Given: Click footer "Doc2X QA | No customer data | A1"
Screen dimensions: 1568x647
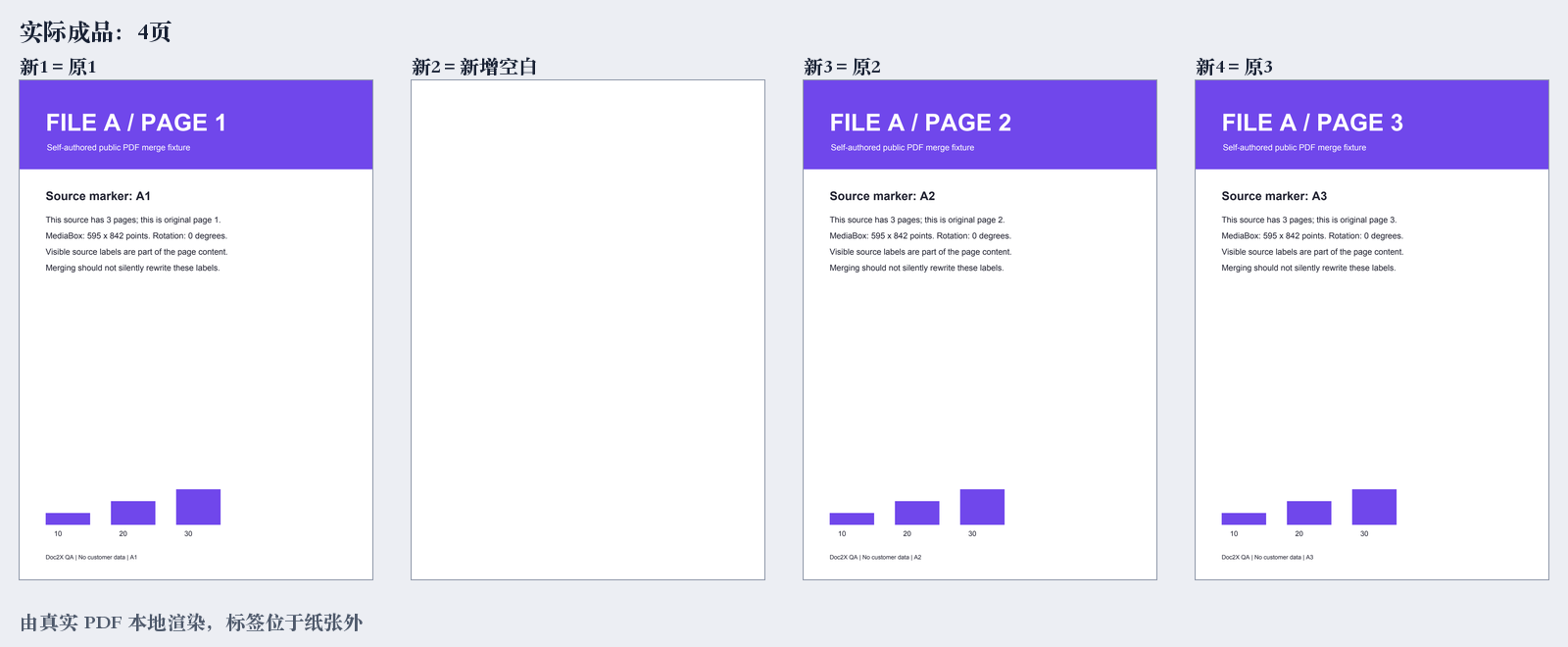Looking at the screenshot, I should [91, 558].
